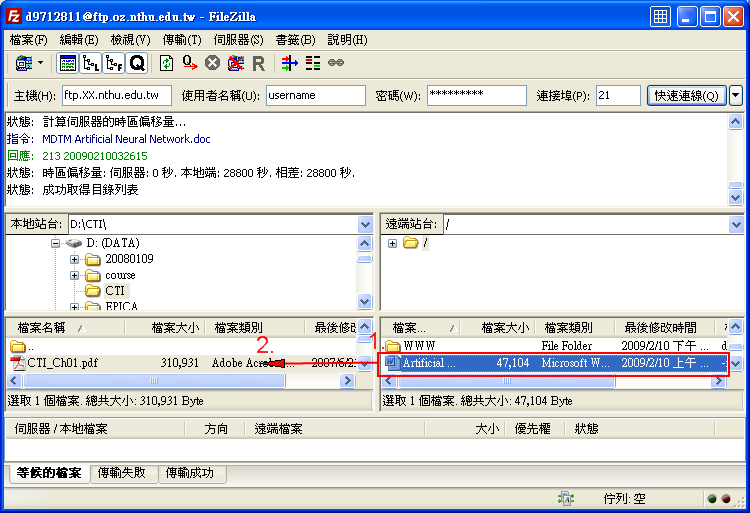
Task: Click cancel current operation icon
Action: click(212, 63)
